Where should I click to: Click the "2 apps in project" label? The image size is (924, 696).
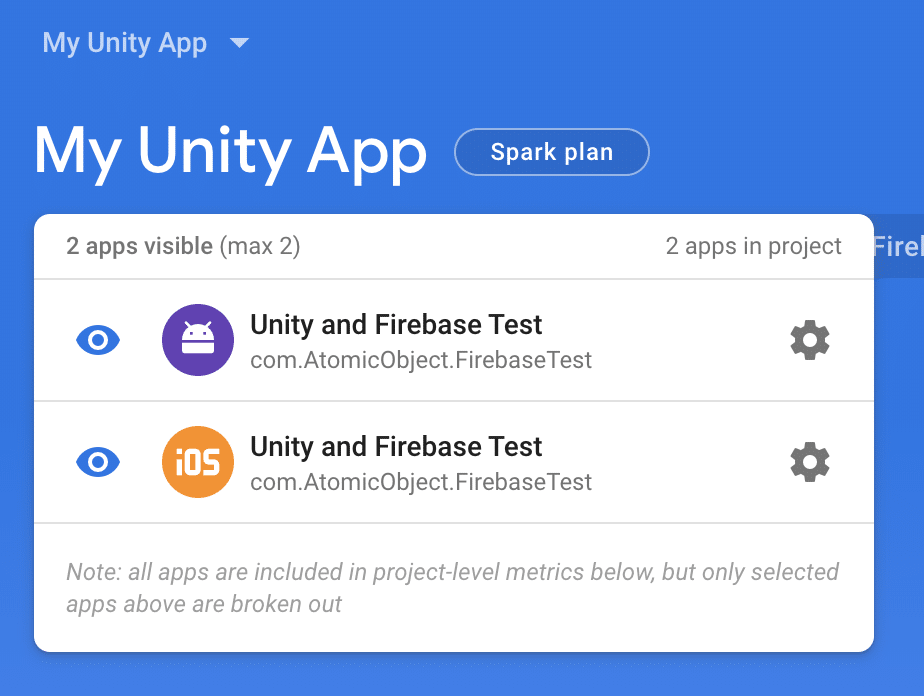click(x=754, y=246)
